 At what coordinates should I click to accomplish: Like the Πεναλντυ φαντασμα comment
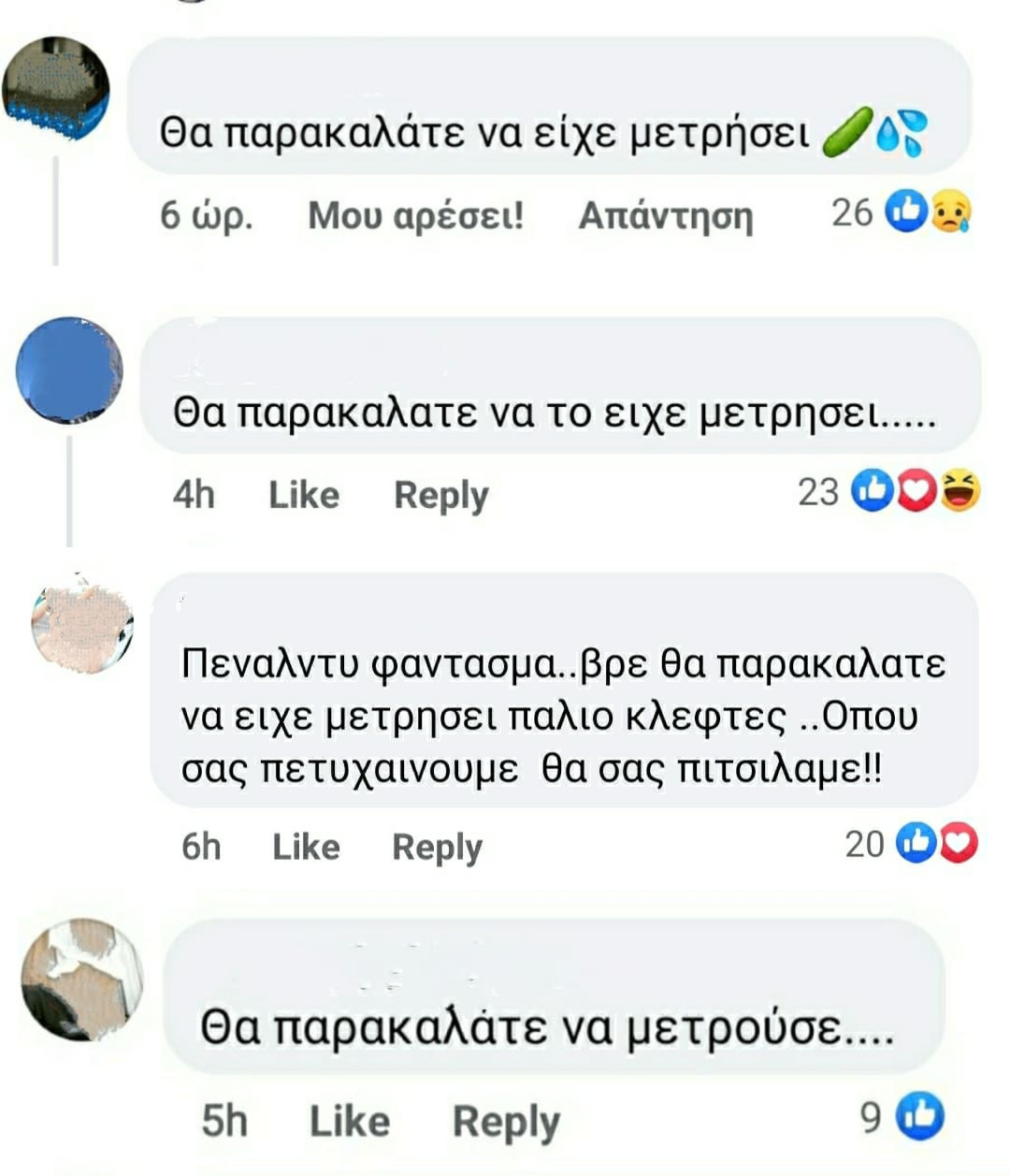pyautogui.click(x=306, y=847)
